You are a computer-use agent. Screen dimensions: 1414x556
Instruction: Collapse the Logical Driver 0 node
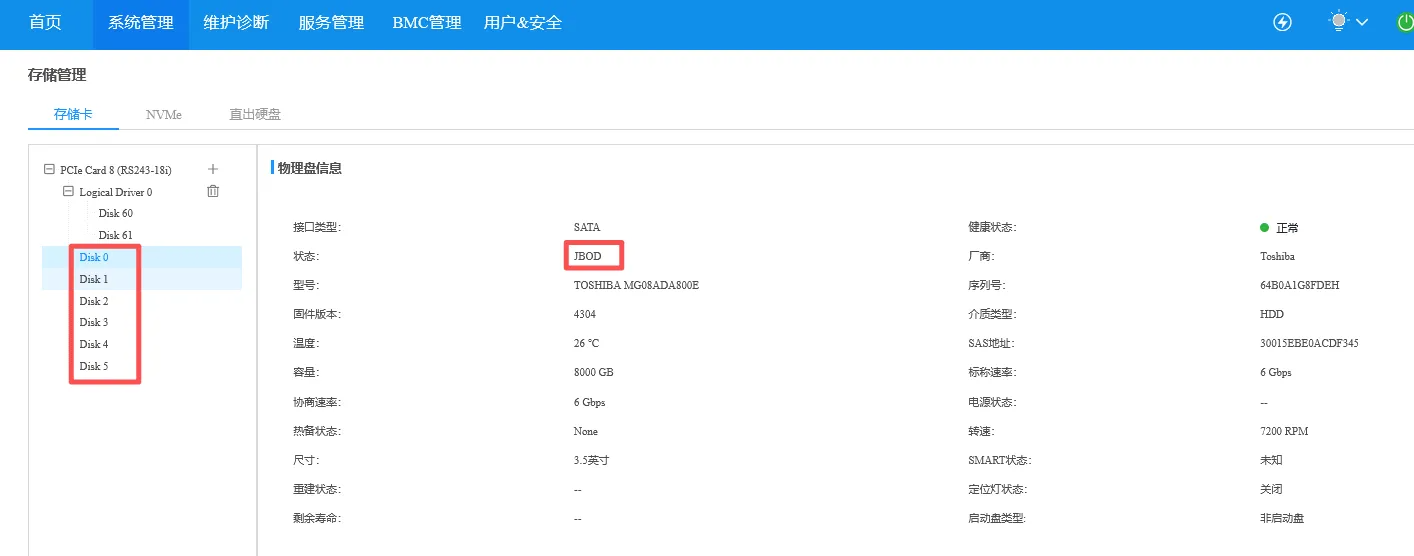[x=68, y=191]
